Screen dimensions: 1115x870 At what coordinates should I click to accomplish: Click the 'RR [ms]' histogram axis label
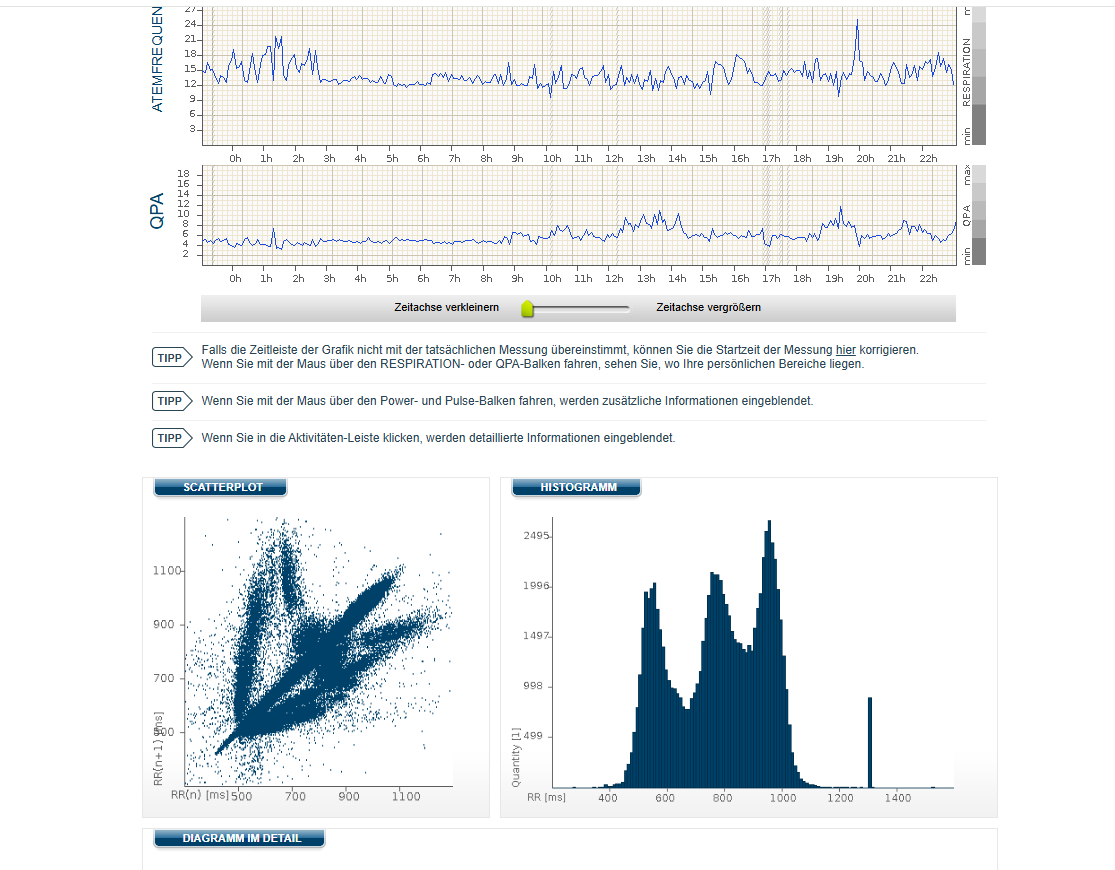(546, 797)
